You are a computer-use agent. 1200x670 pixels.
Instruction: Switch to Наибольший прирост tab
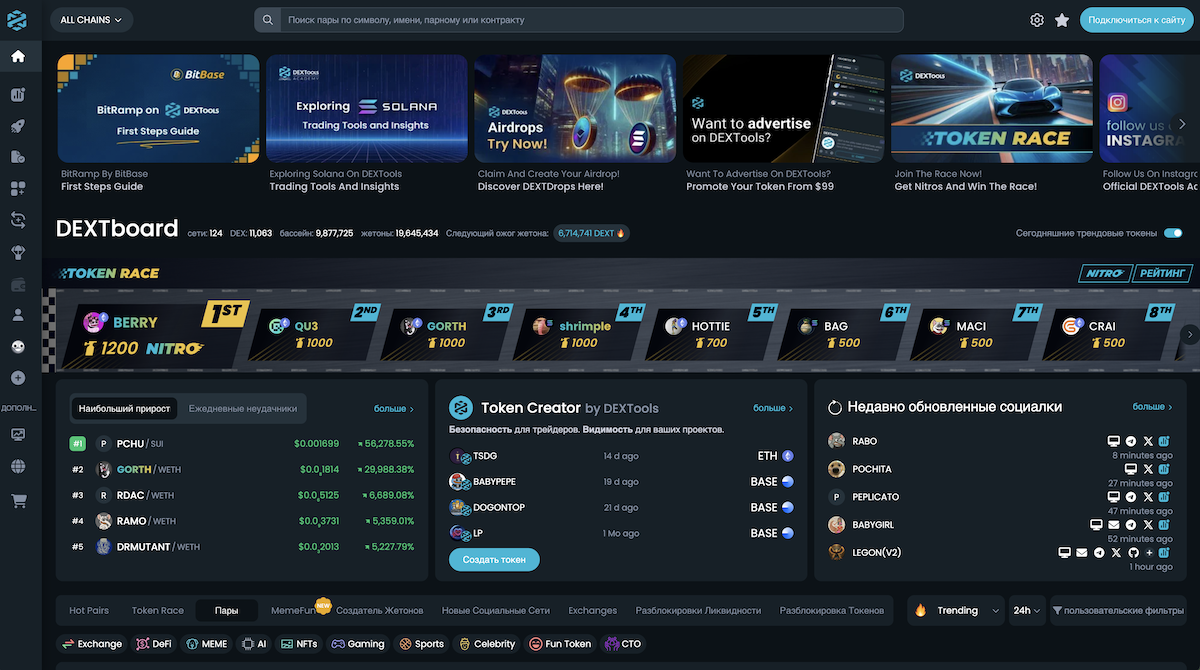tap(126, 409)
